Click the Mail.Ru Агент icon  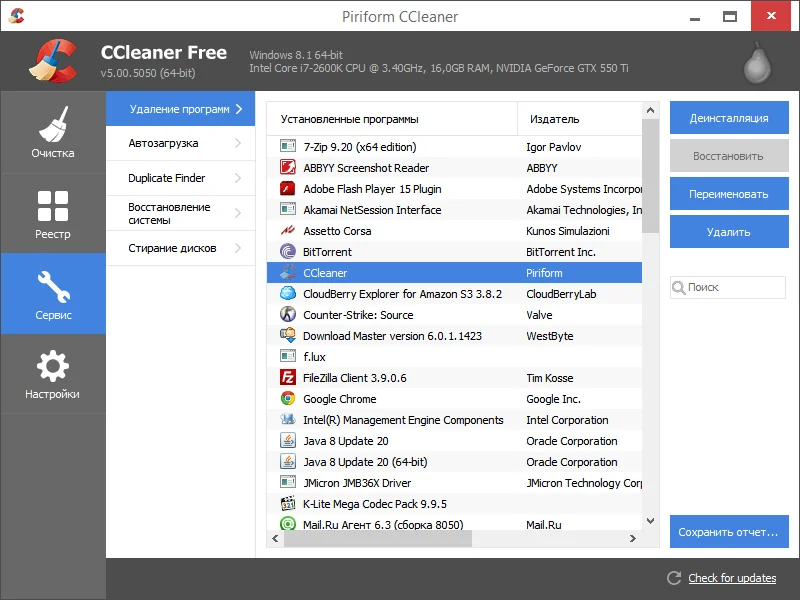tap(288, 523)
